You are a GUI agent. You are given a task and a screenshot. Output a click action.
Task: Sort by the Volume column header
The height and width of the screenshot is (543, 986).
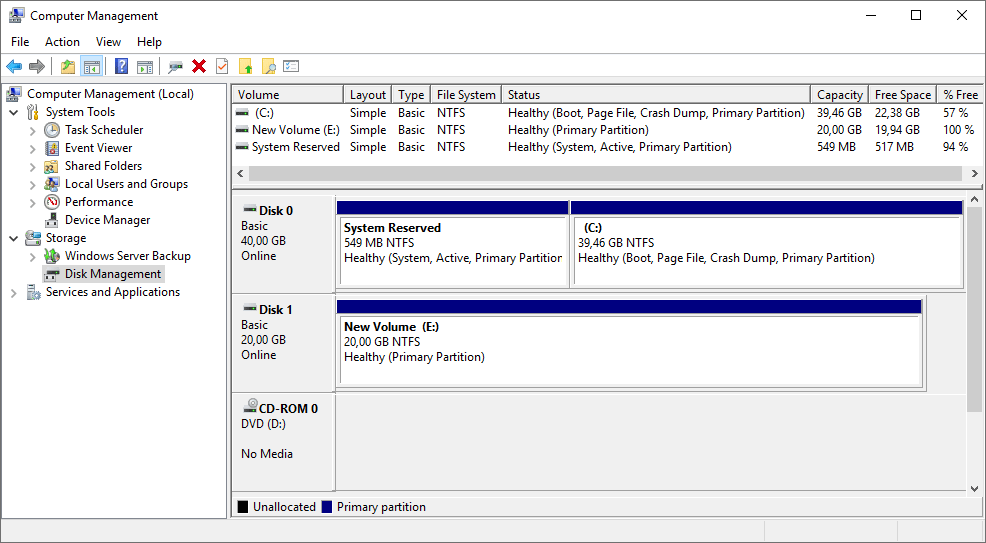coord(288,95)
